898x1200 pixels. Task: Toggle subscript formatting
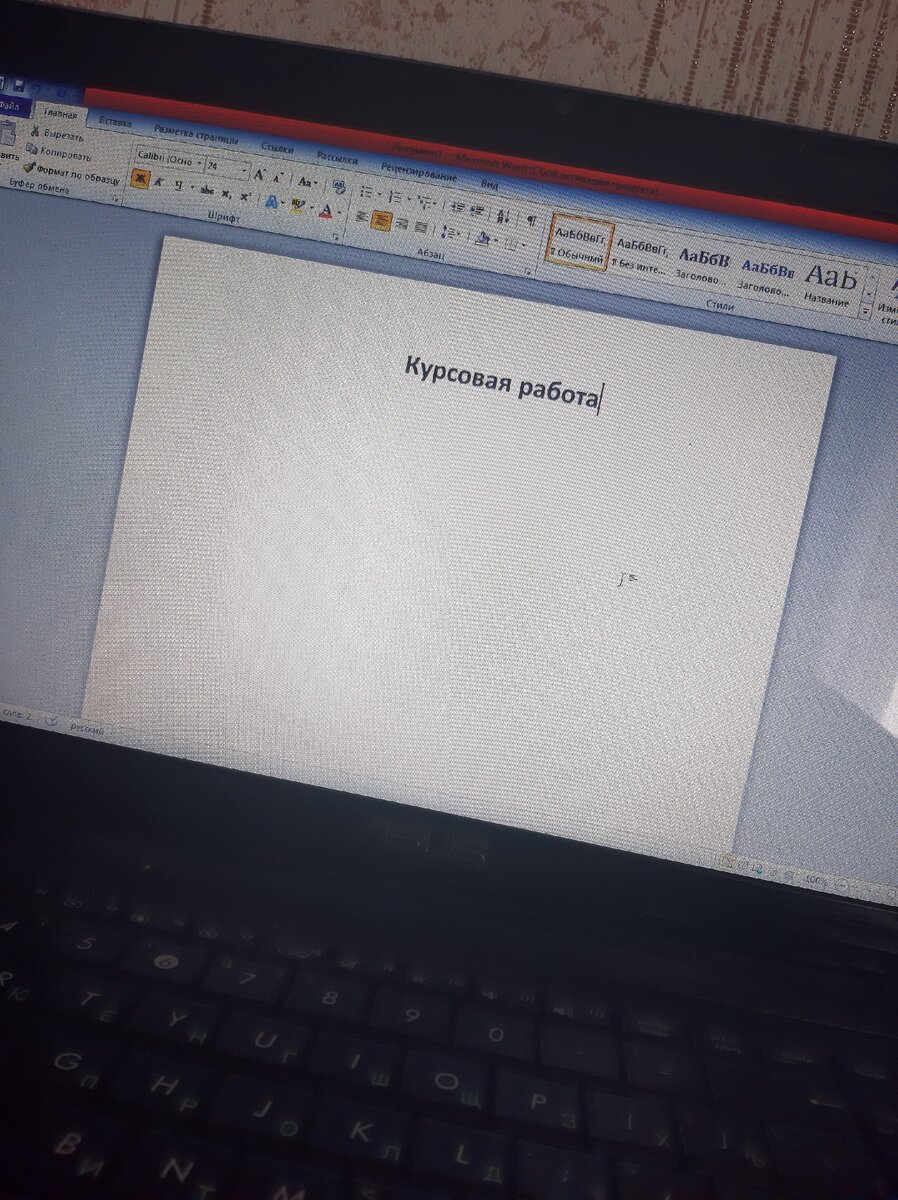click(227, 194)
